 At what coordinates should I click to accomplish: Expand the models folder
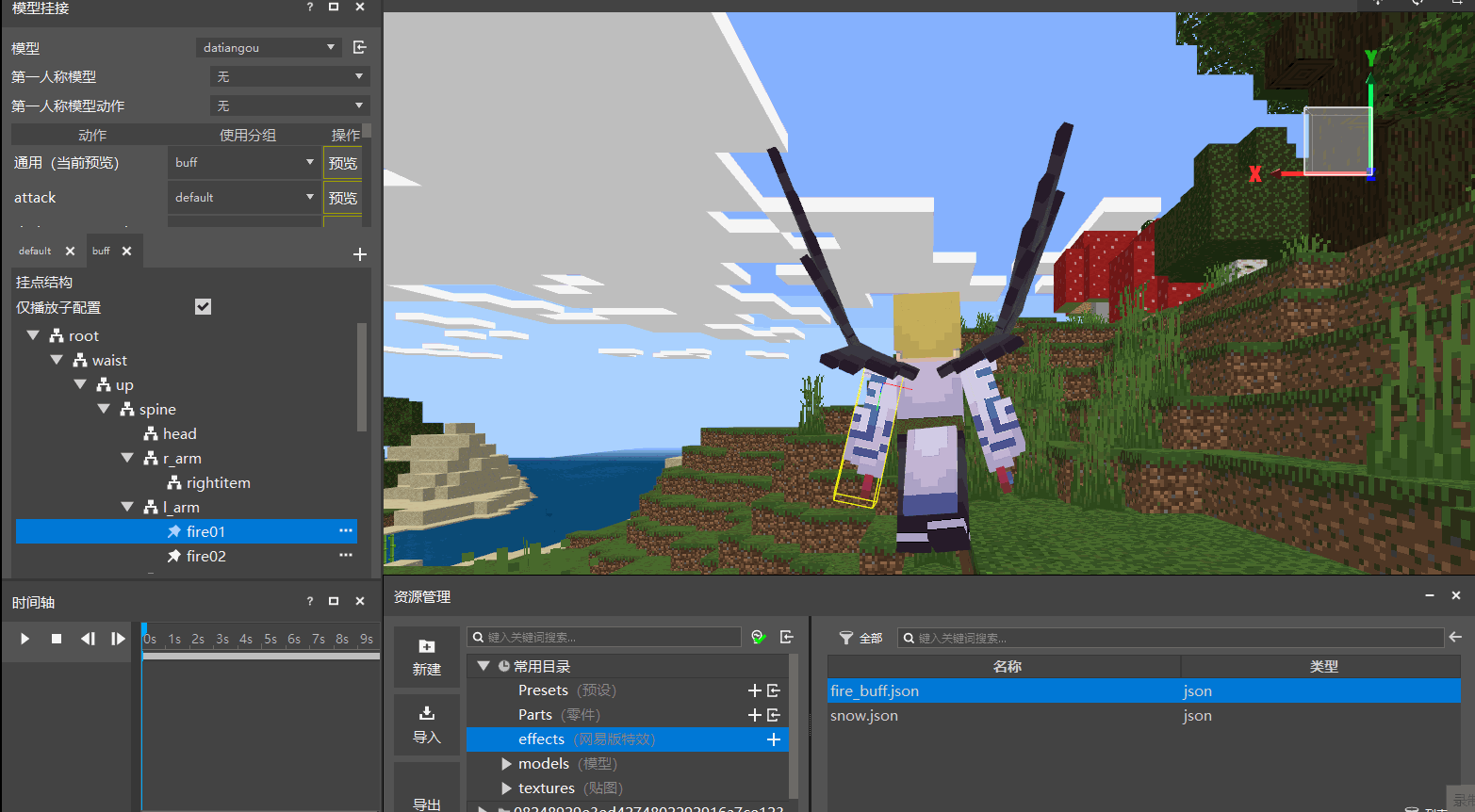point(506,764)
